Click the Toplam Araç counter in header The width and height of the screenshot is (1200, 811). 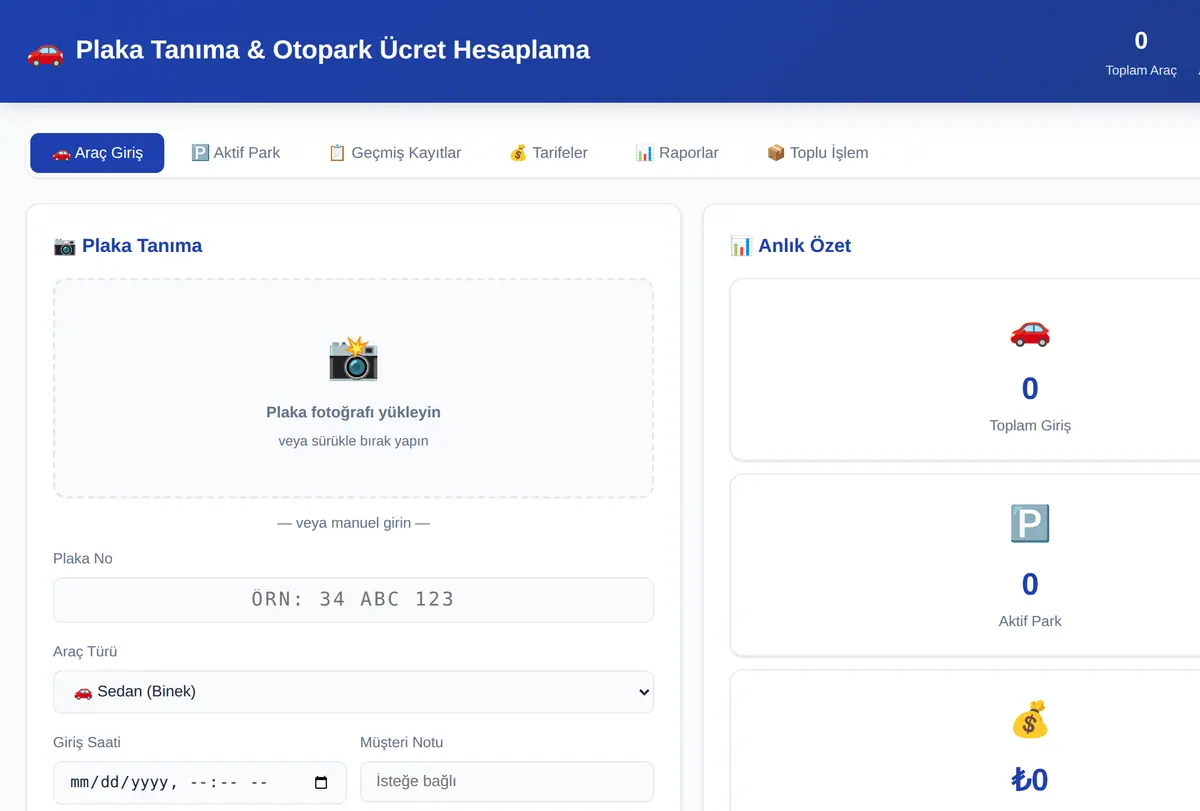(1141, 53)
